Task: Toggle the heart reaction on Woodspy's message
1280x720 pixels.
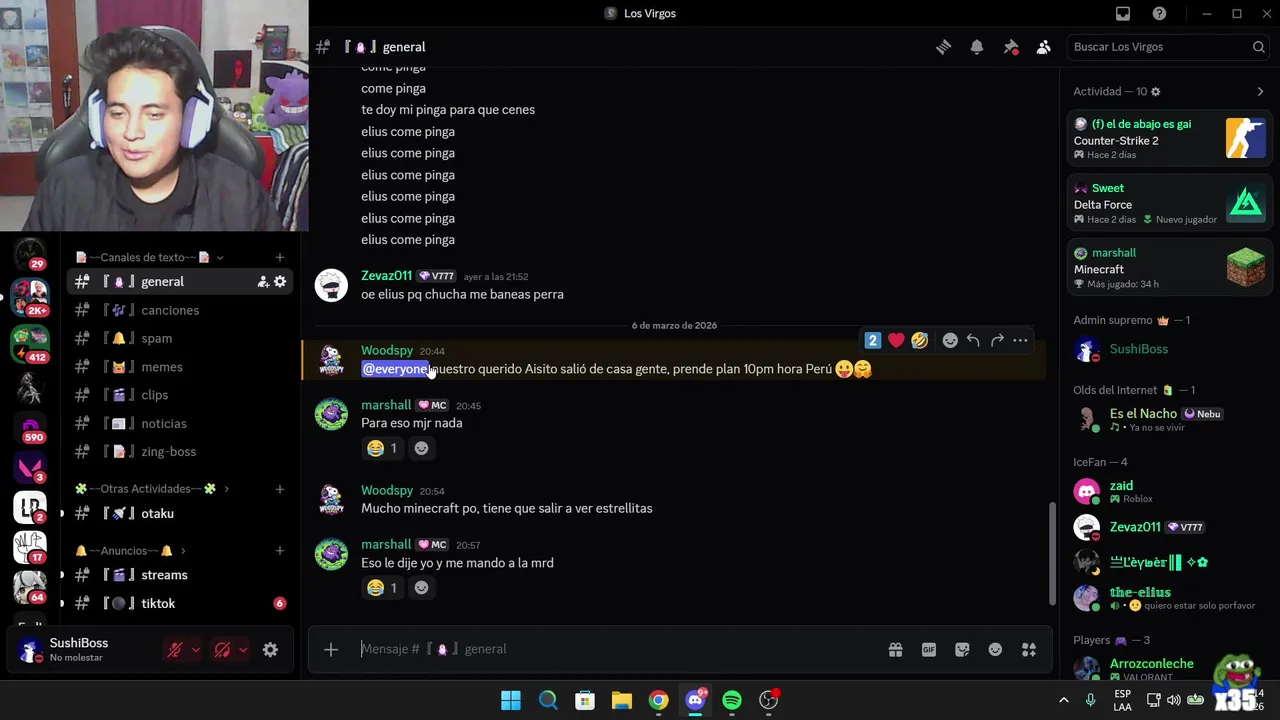Action: coord(896,340)
